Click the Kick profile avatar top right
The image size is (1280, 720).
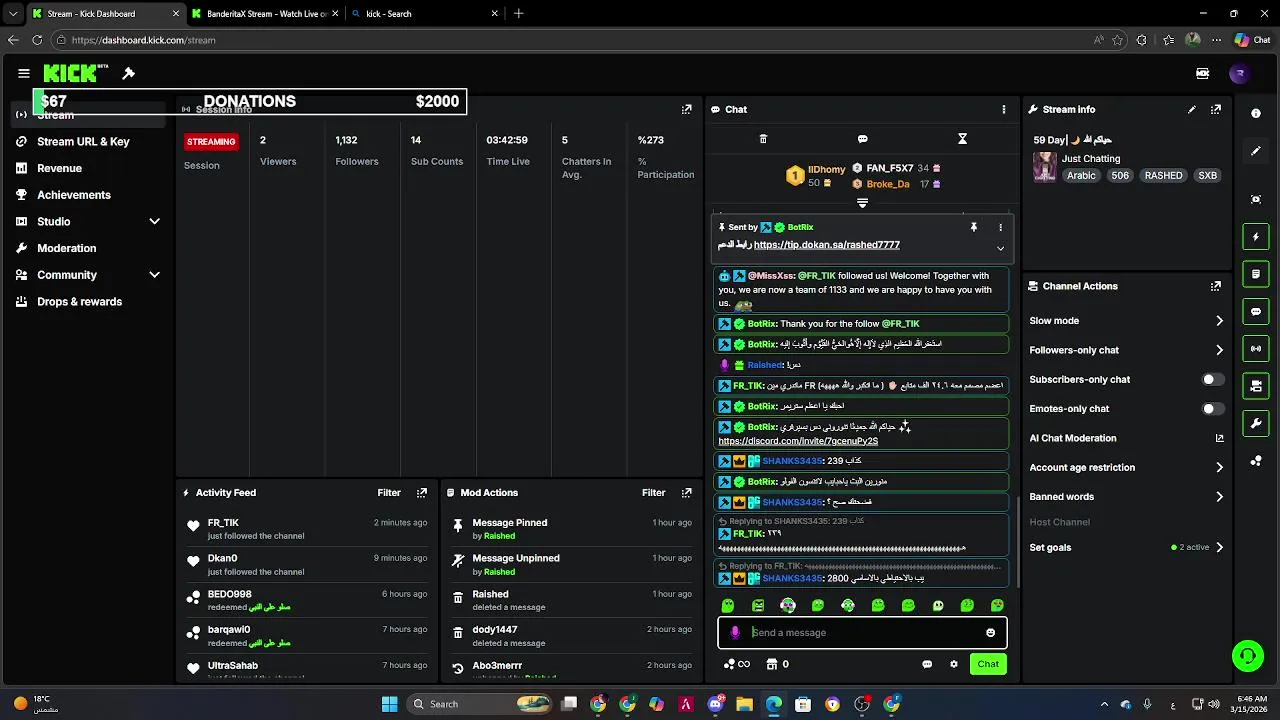click(1240, 73)
